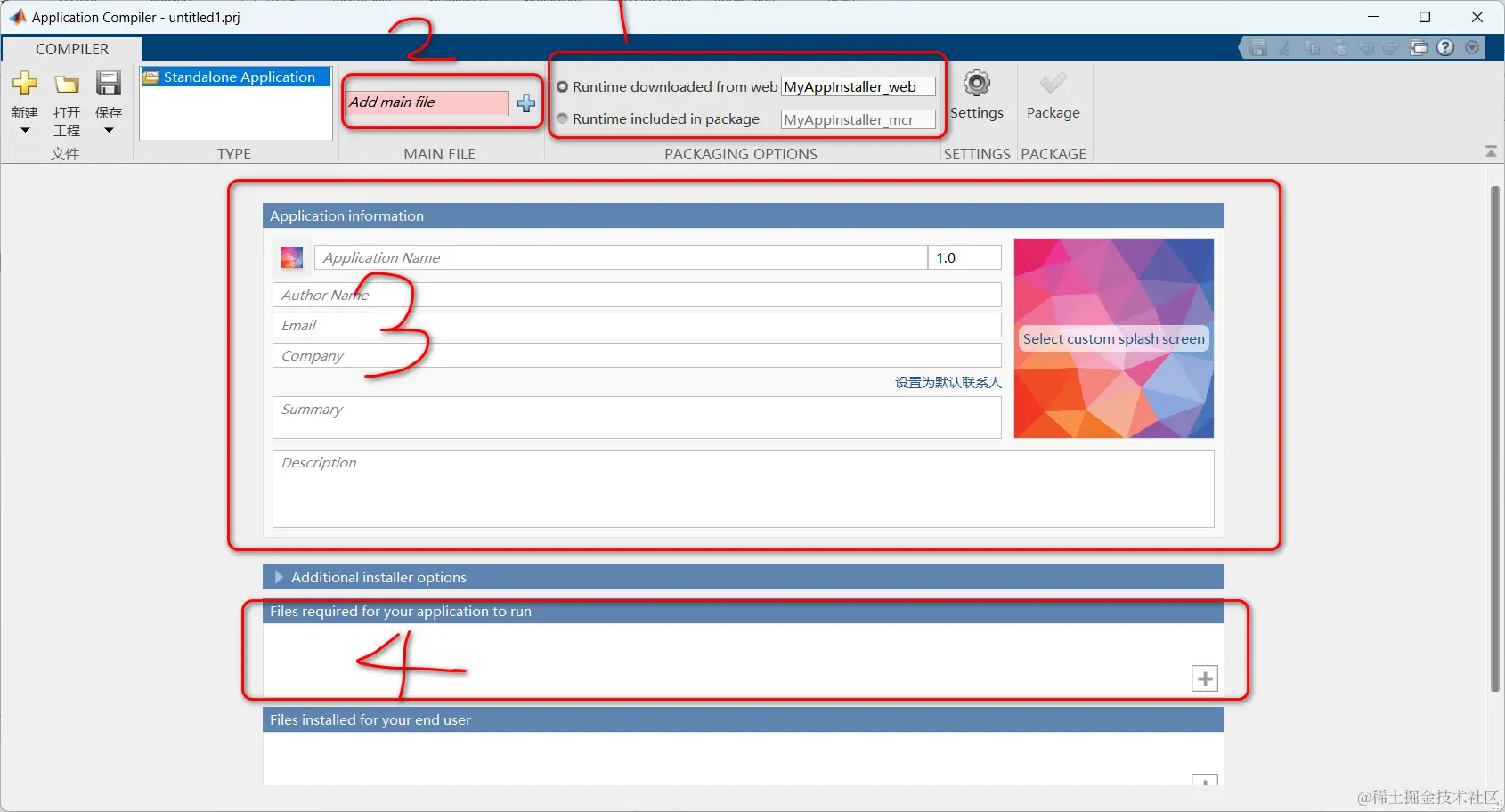Viewport: 1505px width, 812px height.
Task: Select Runtime included in package option
Action: click(563, 118)
